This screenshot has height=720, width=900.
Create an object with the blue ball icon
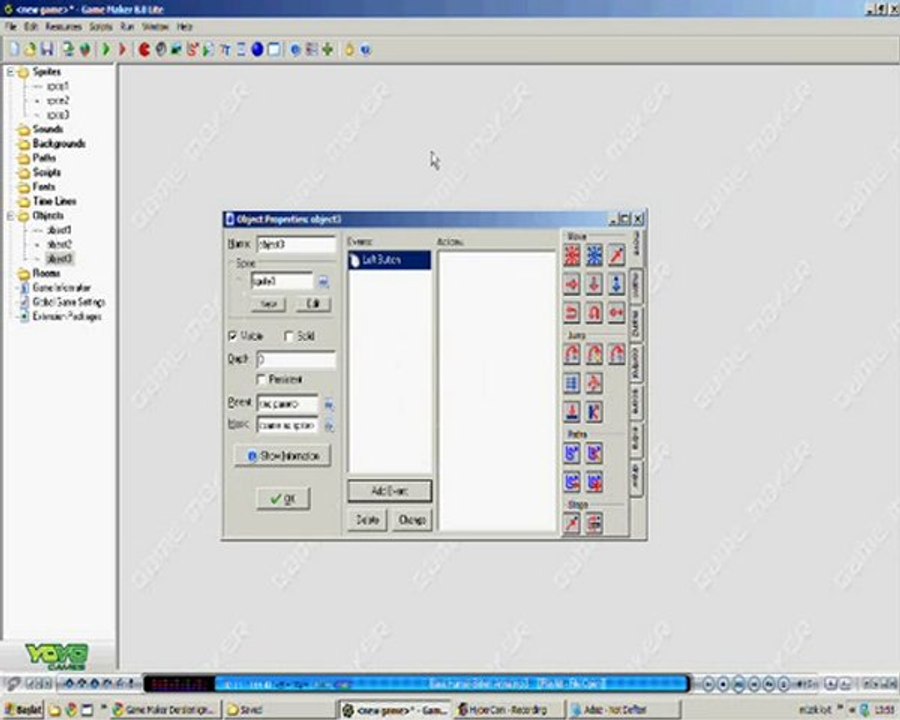click(x=257, y=49)
